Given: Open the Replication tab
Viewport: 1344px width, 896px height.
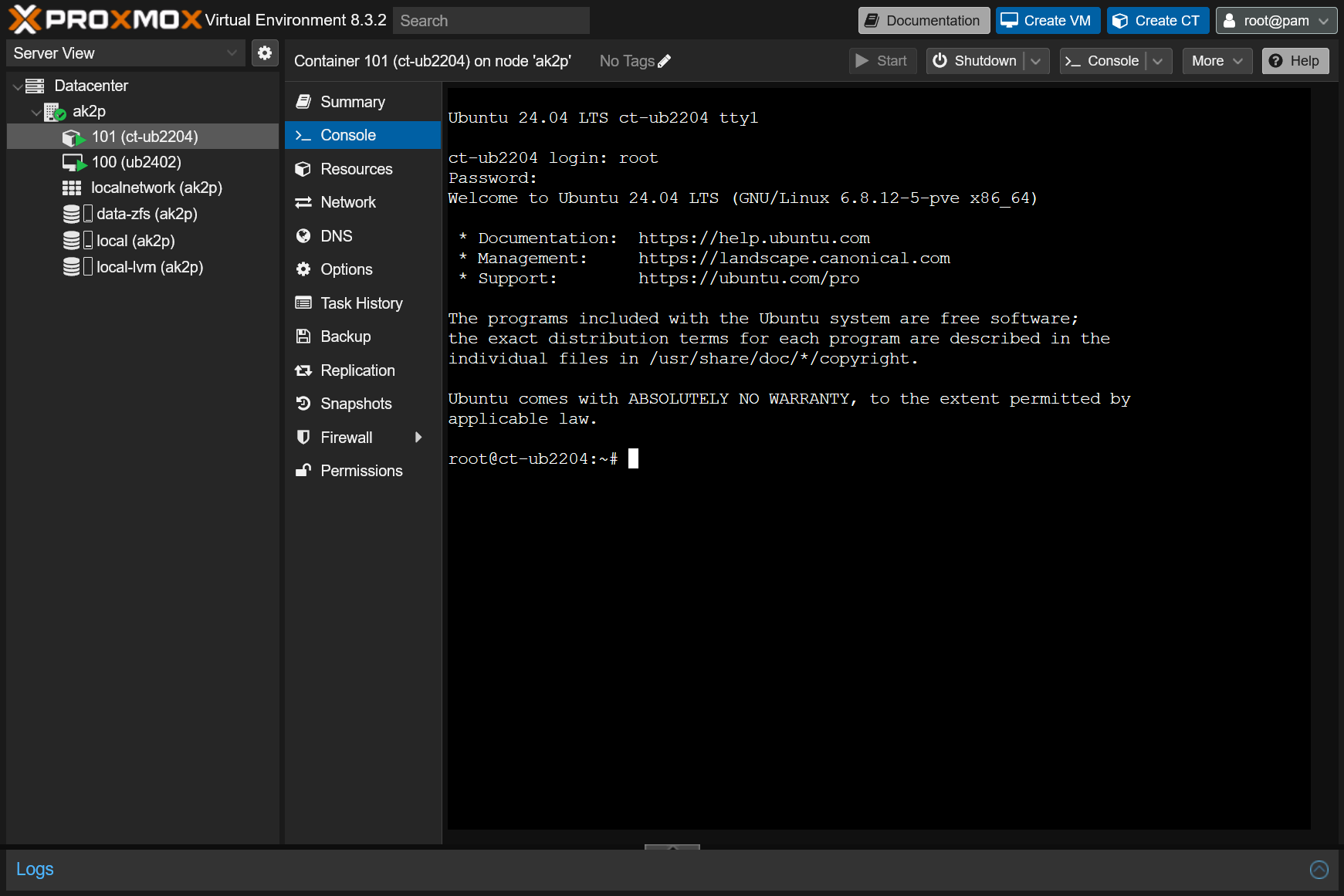Looking at the screenshot, I should 363,370.
